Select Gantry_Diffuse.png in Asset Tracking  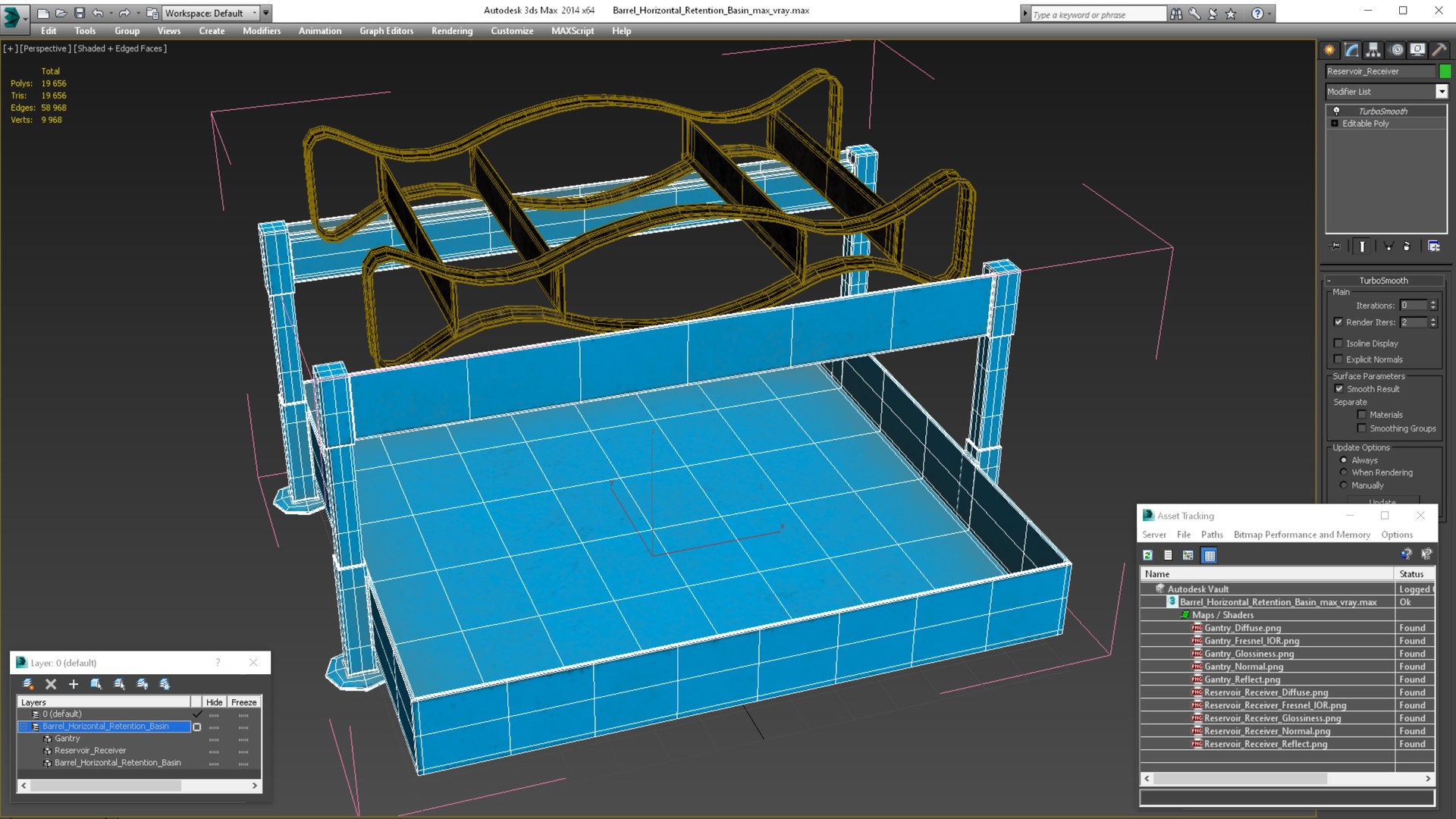pos(1242,628)
